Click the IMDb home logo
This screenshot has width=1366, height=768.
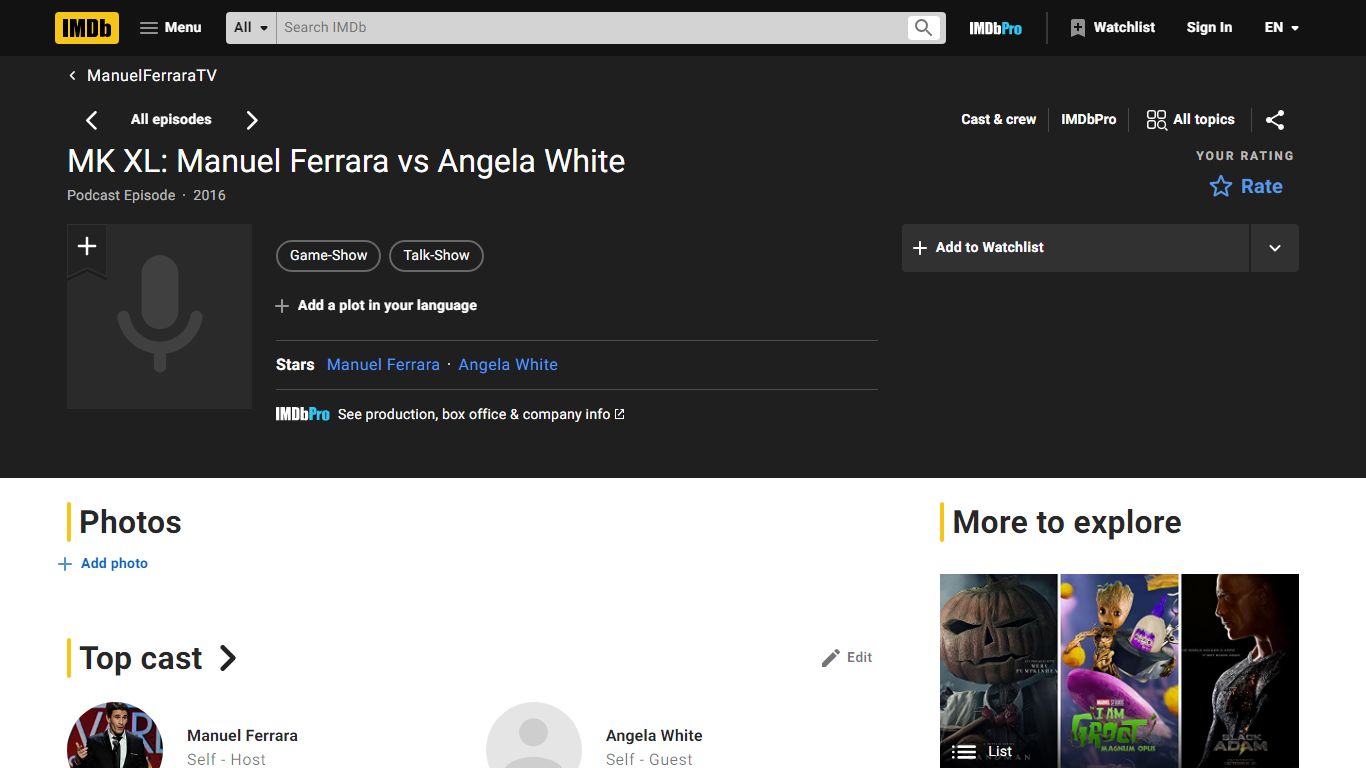point(87,28)
